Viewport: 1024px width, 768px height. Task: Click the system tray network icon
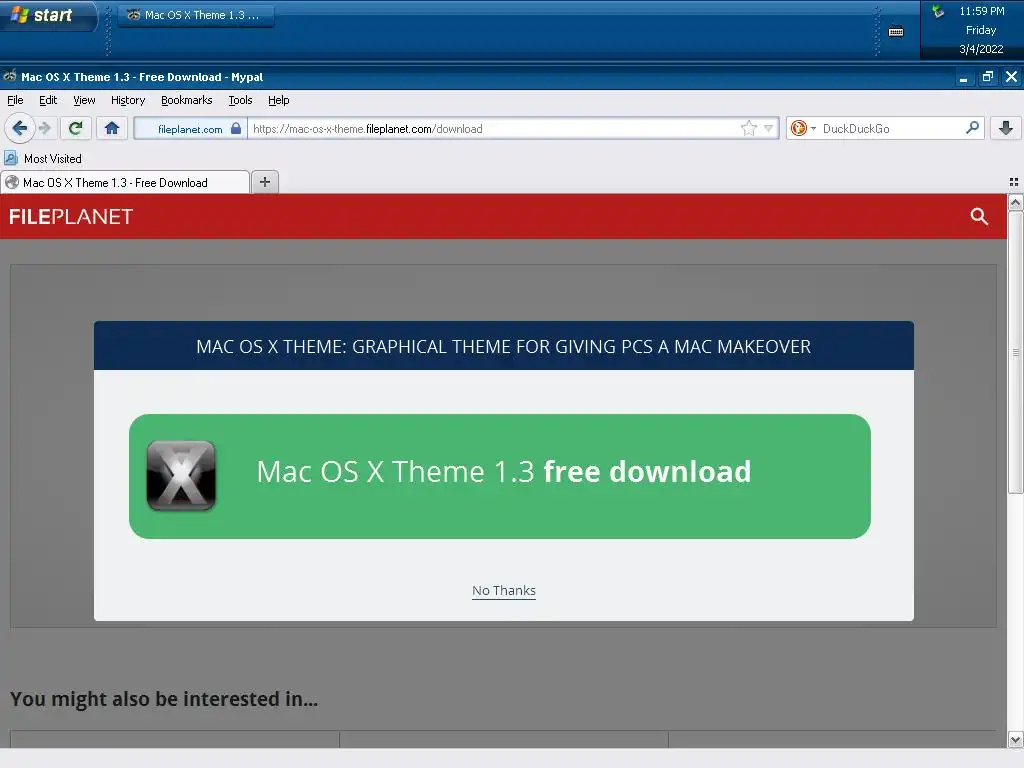938,11
